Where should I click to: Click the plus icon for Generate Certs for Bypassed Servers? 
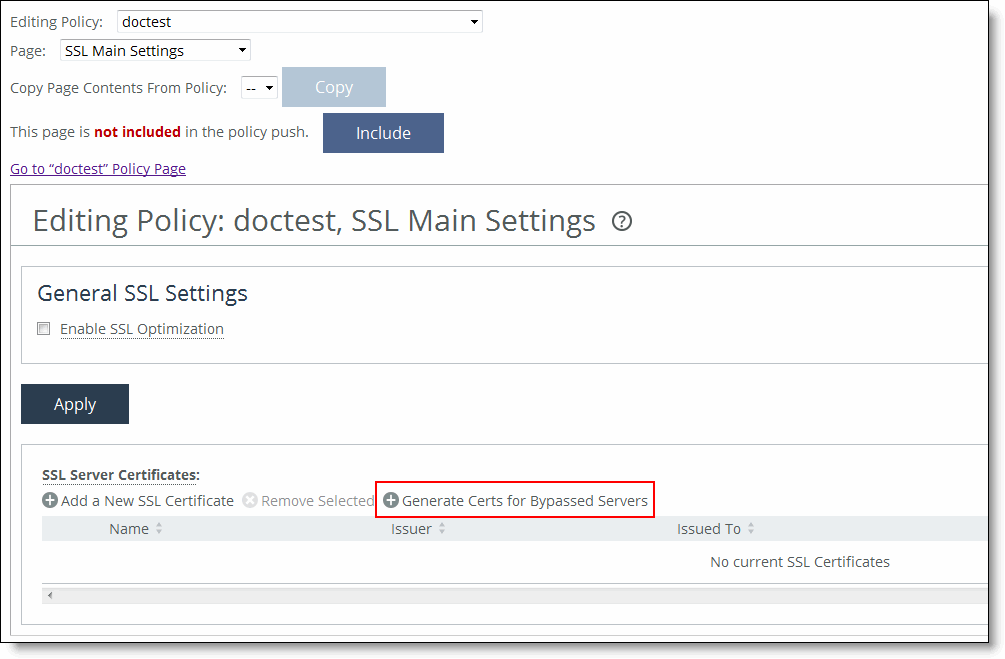pyautogui.click(x=391, y=501)
